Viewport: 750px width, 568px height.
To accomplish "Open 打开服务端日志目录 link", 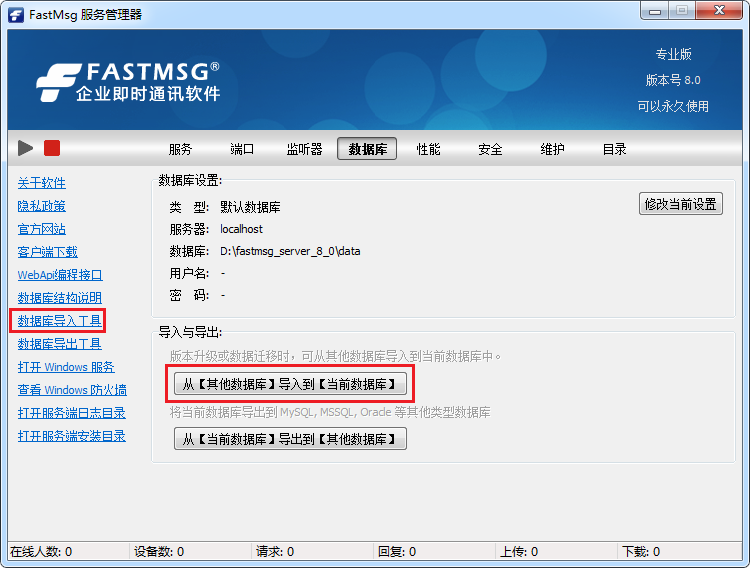I will [x=72, y=412].
